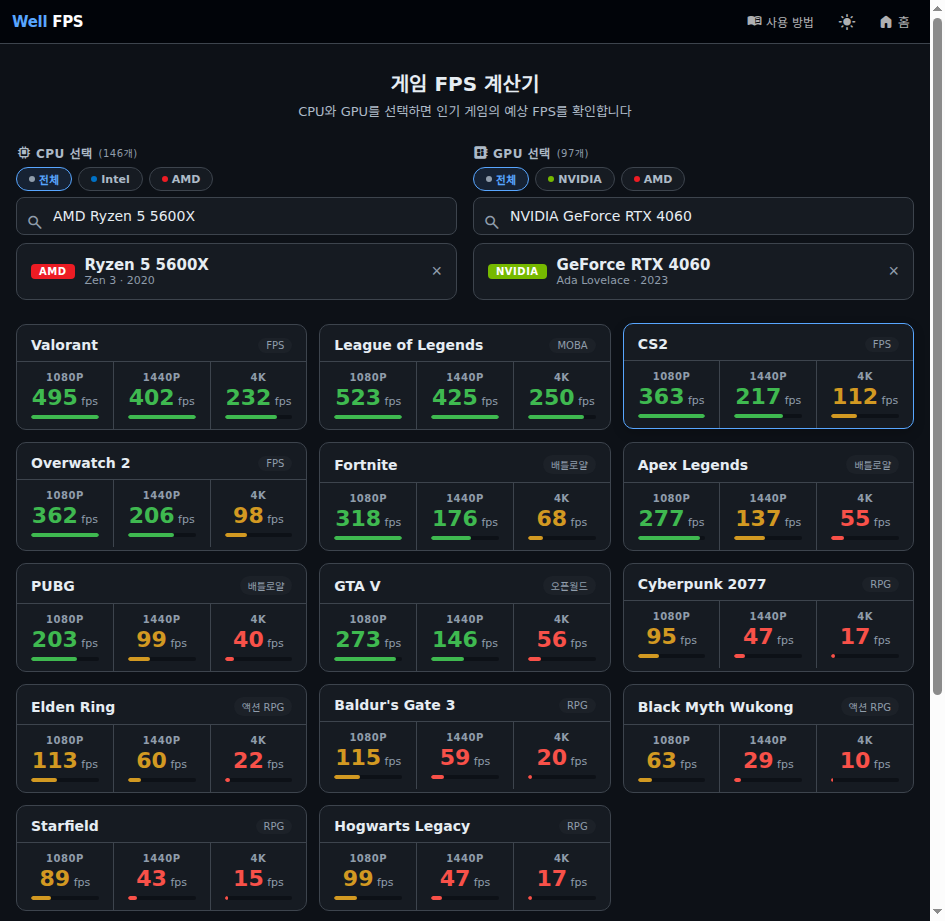Viewport: 945px width, 921px height.
Task: Click the CPU search magnifier icon
Action: tap(35, 222)
